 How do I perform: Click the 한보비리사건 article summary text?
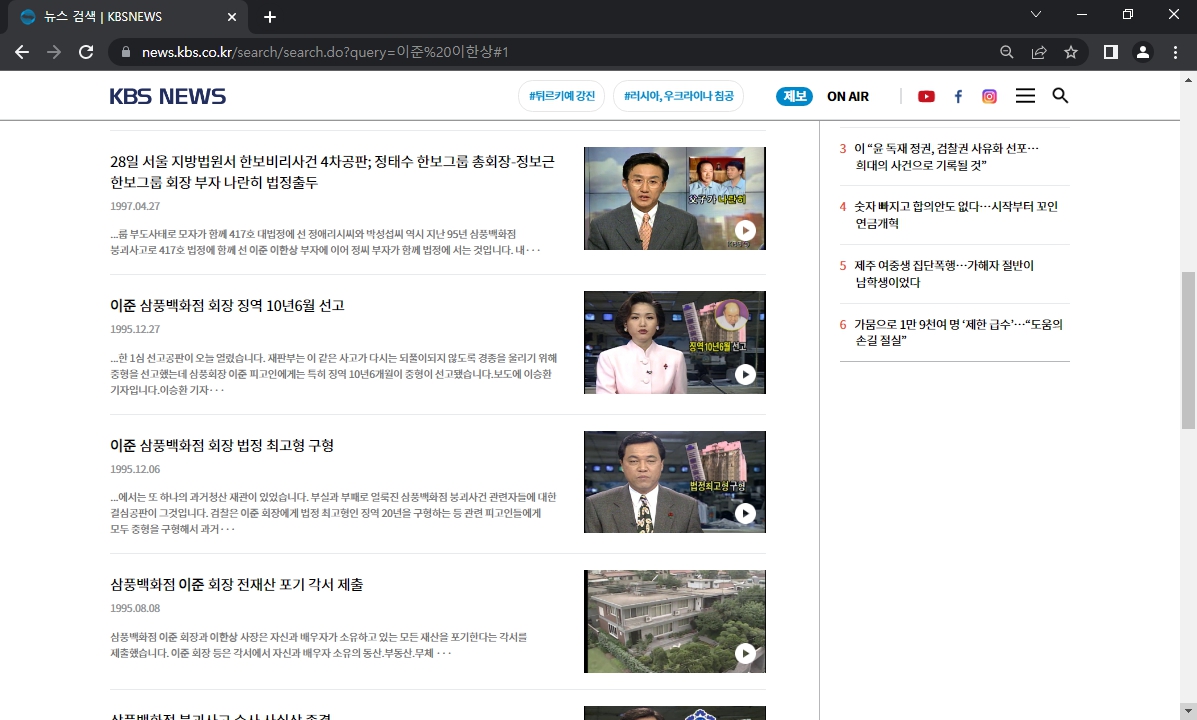tap(325, 242)
